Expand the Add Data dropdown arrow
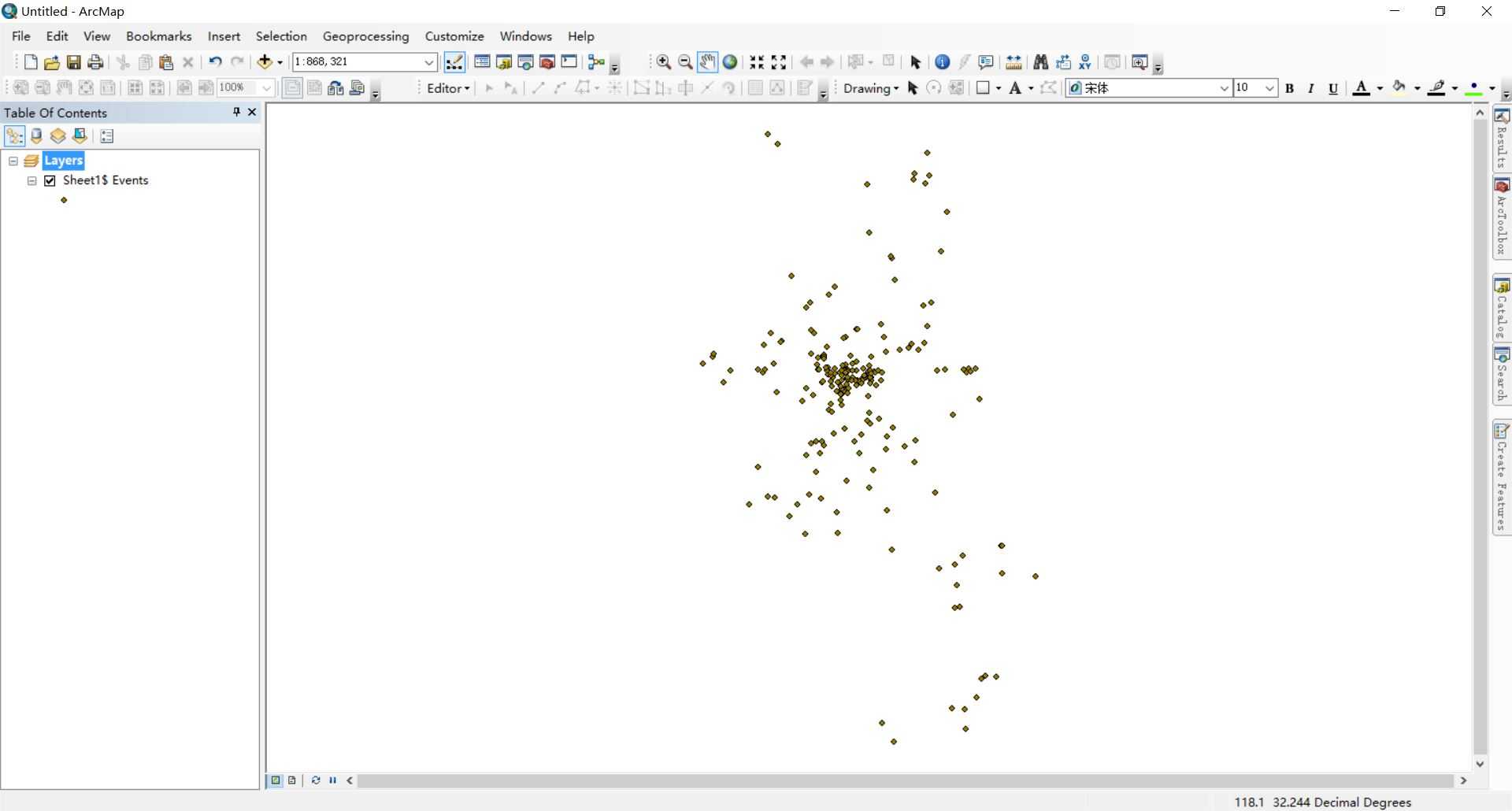This screenshot has height=811, width=1512. point(280,62)
